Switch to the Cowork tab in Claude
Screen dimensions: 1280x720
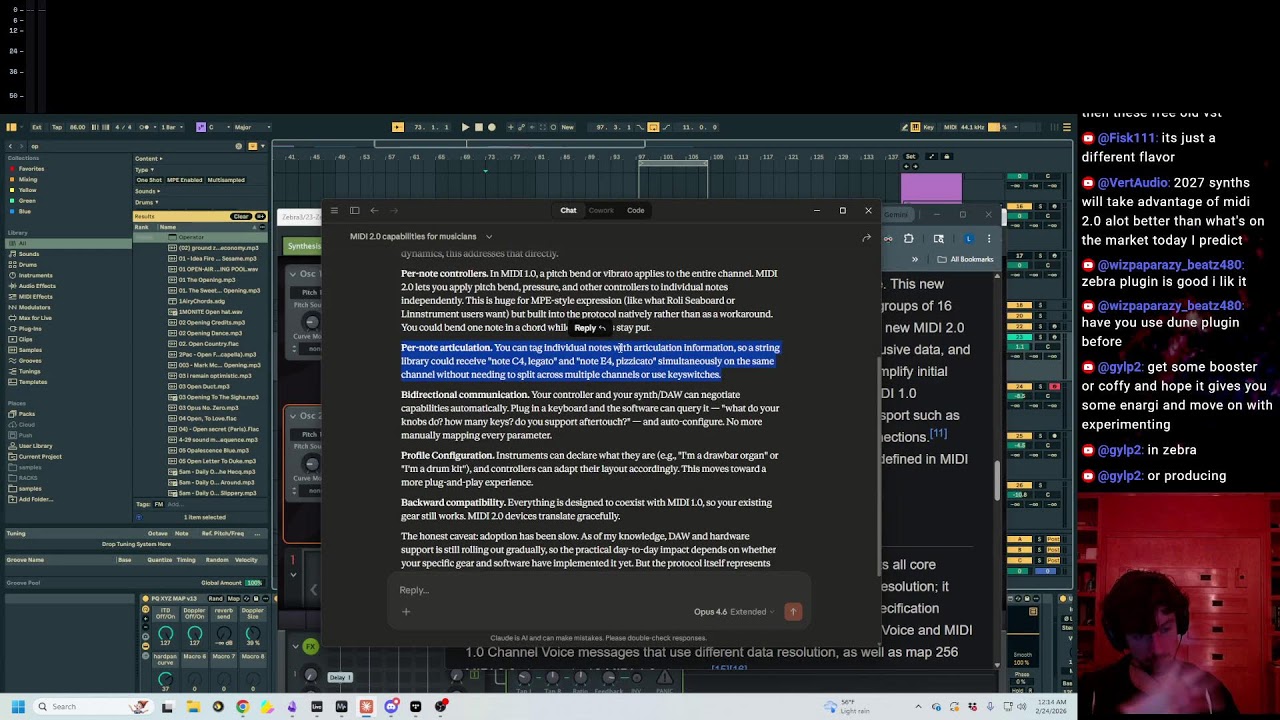601,211
